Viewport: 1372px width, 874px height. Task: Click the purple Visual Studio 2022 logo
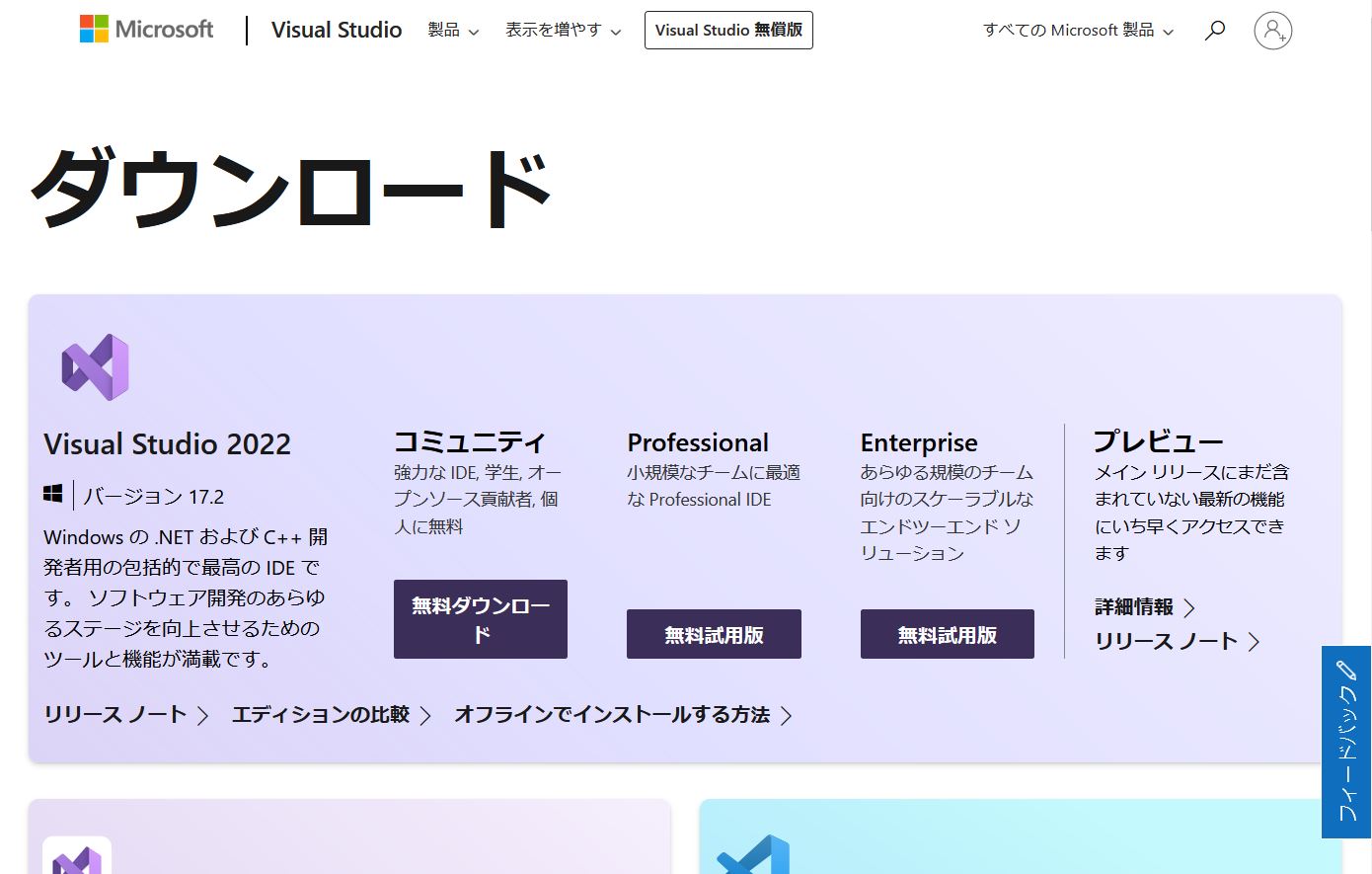[96, 367]
